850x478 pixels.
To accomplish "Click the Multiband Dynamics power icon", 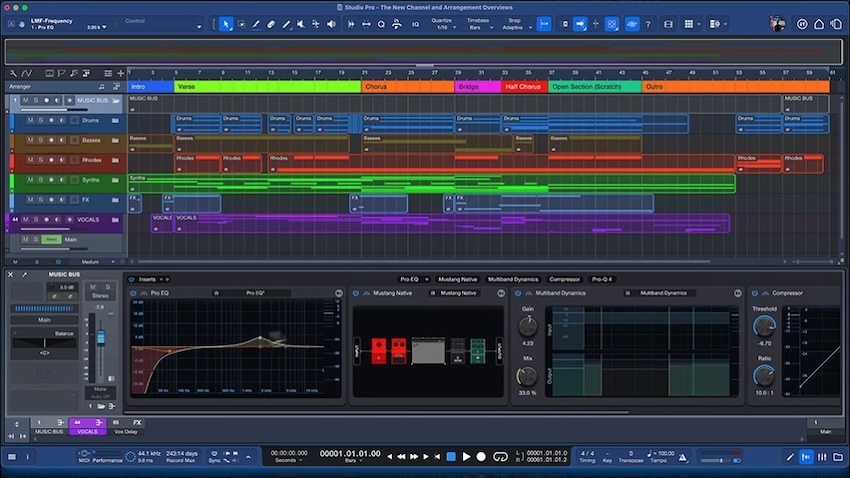I will click(516, 293).
